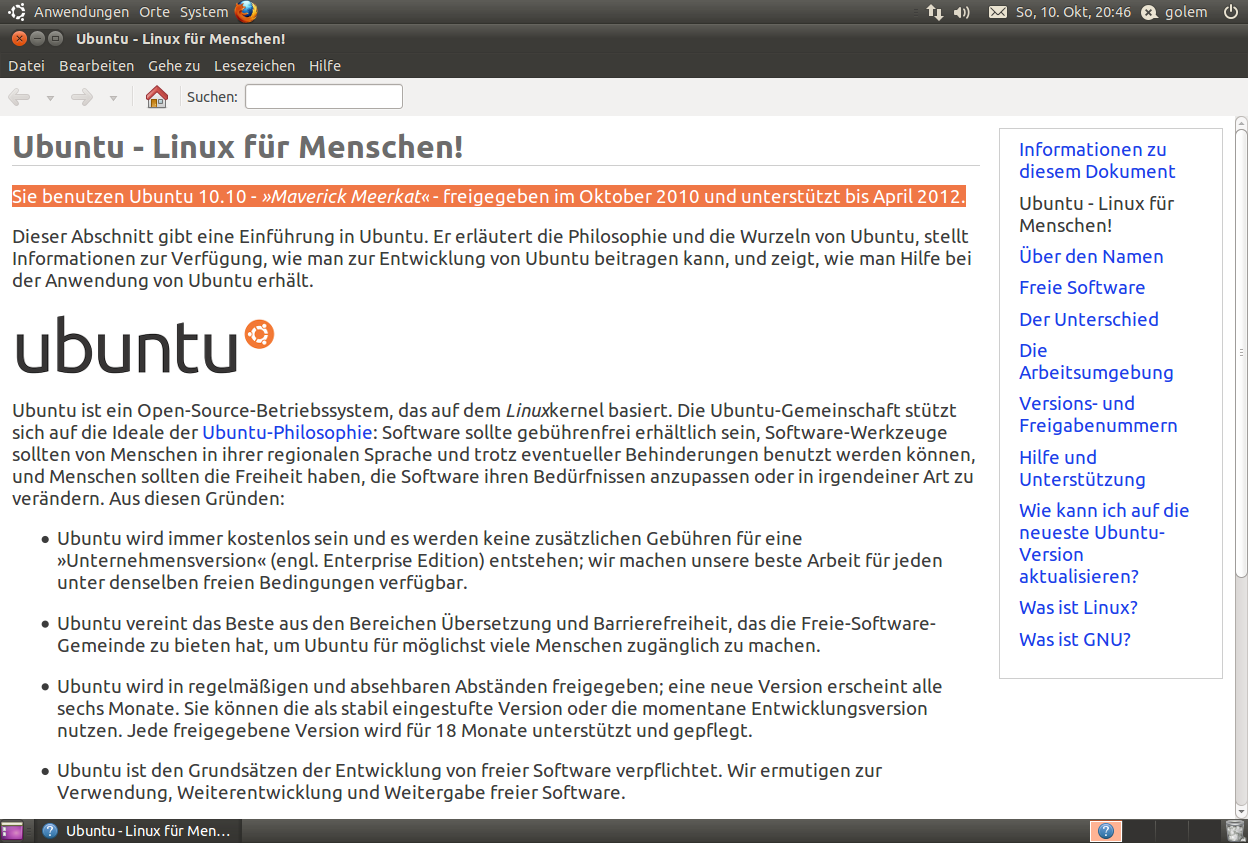Open the messaging envelope indicator

click(x=997, y=12)
